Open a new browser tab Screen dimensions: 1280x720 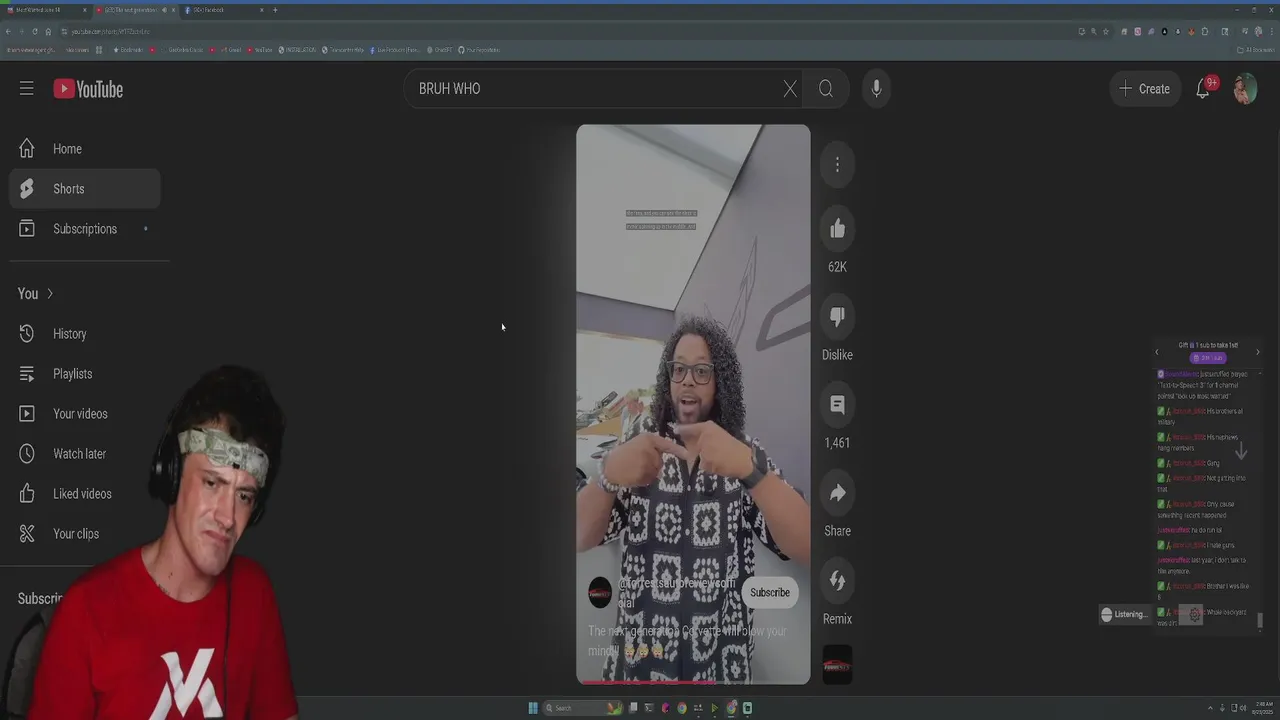coord(275,10)
